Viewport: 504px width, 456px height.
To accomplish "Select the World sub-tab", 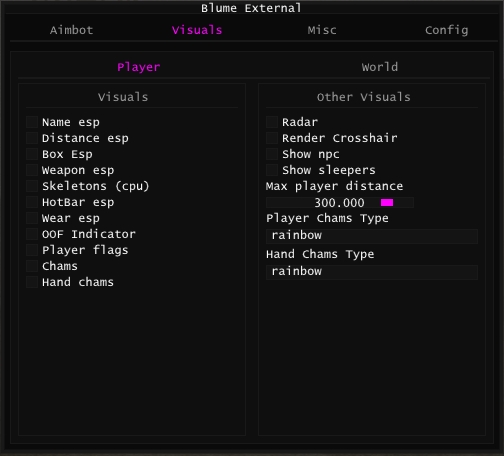I will click(x=380, y=67).
